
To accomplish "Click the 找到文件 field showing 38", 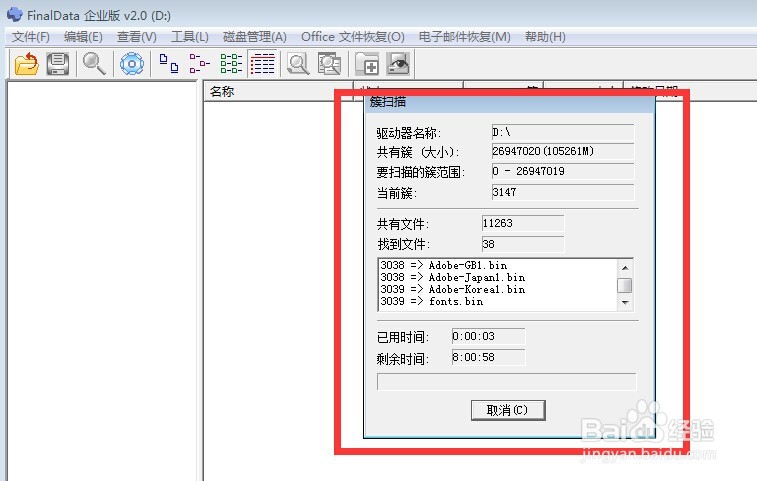I will pyautogui.click(x=523, y=244).
